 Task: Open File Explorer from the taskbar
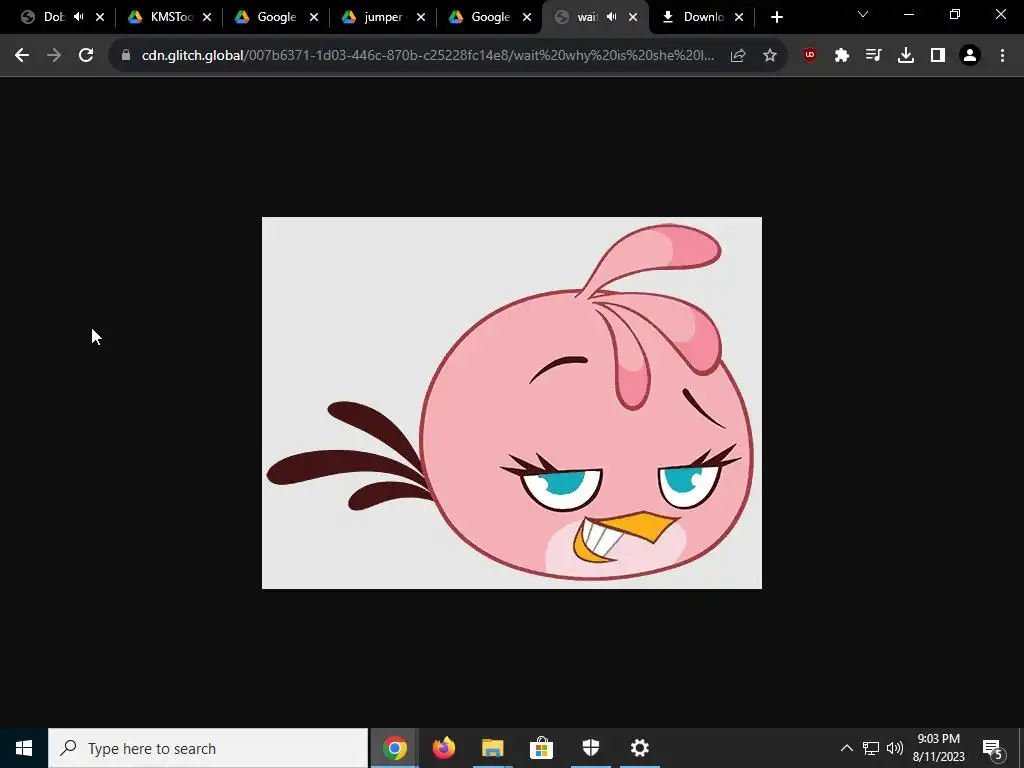tap(493, 748)
